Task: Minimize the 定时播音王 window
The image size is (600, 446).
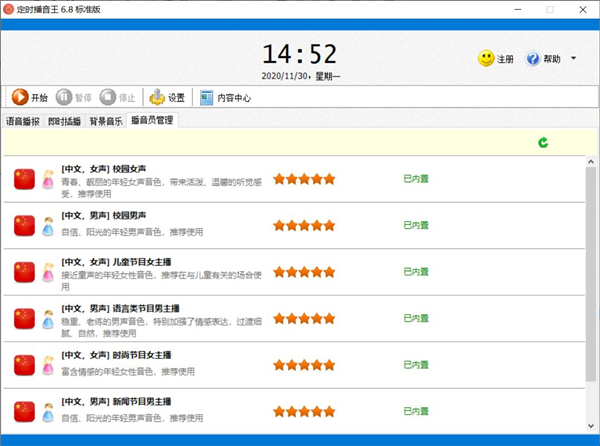Action: [518, 9]
